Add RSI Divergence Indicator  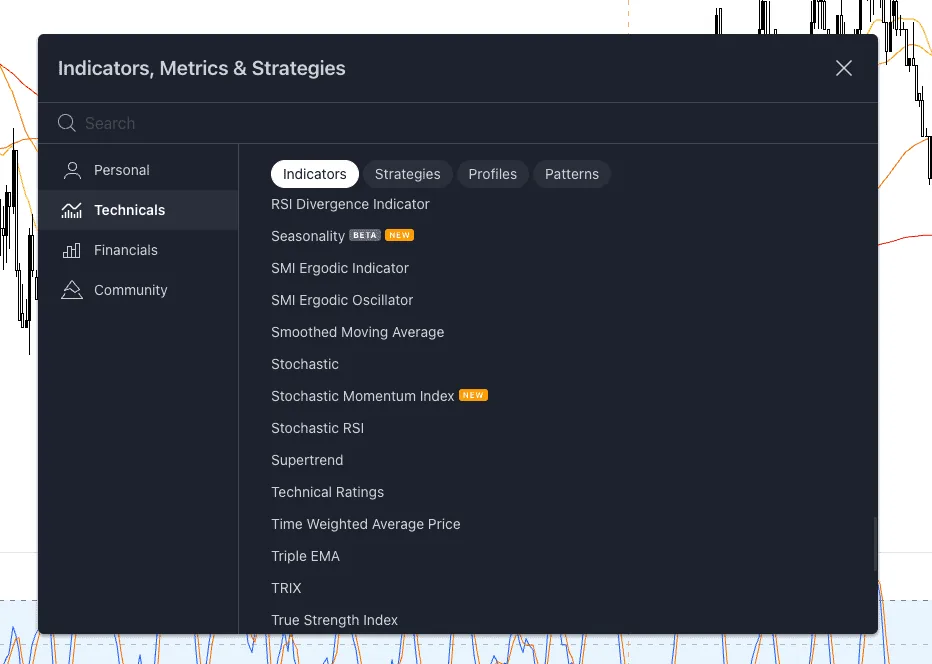click(x=350, y=204)
